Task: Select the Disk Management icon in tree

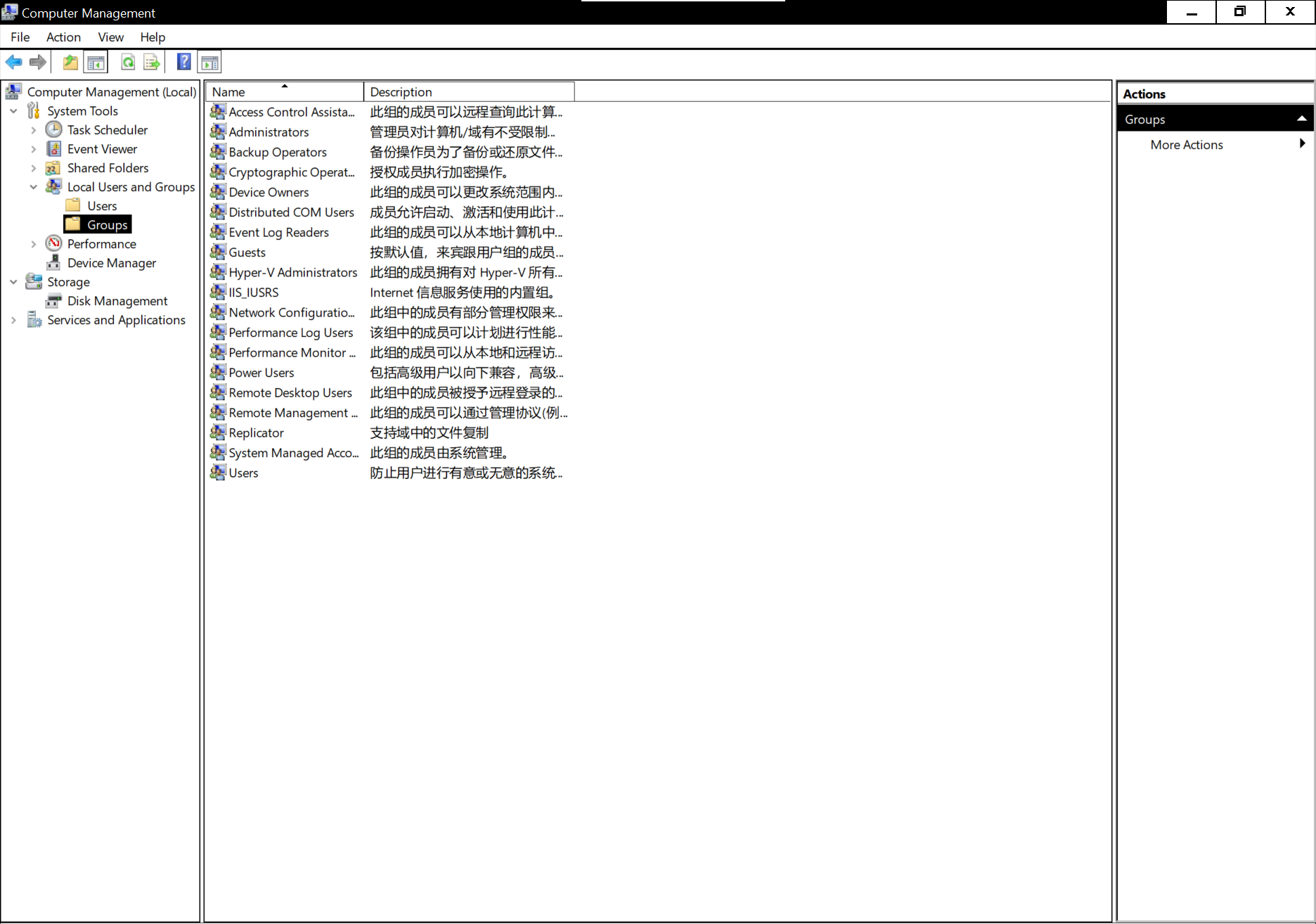Action: point(53,300)
